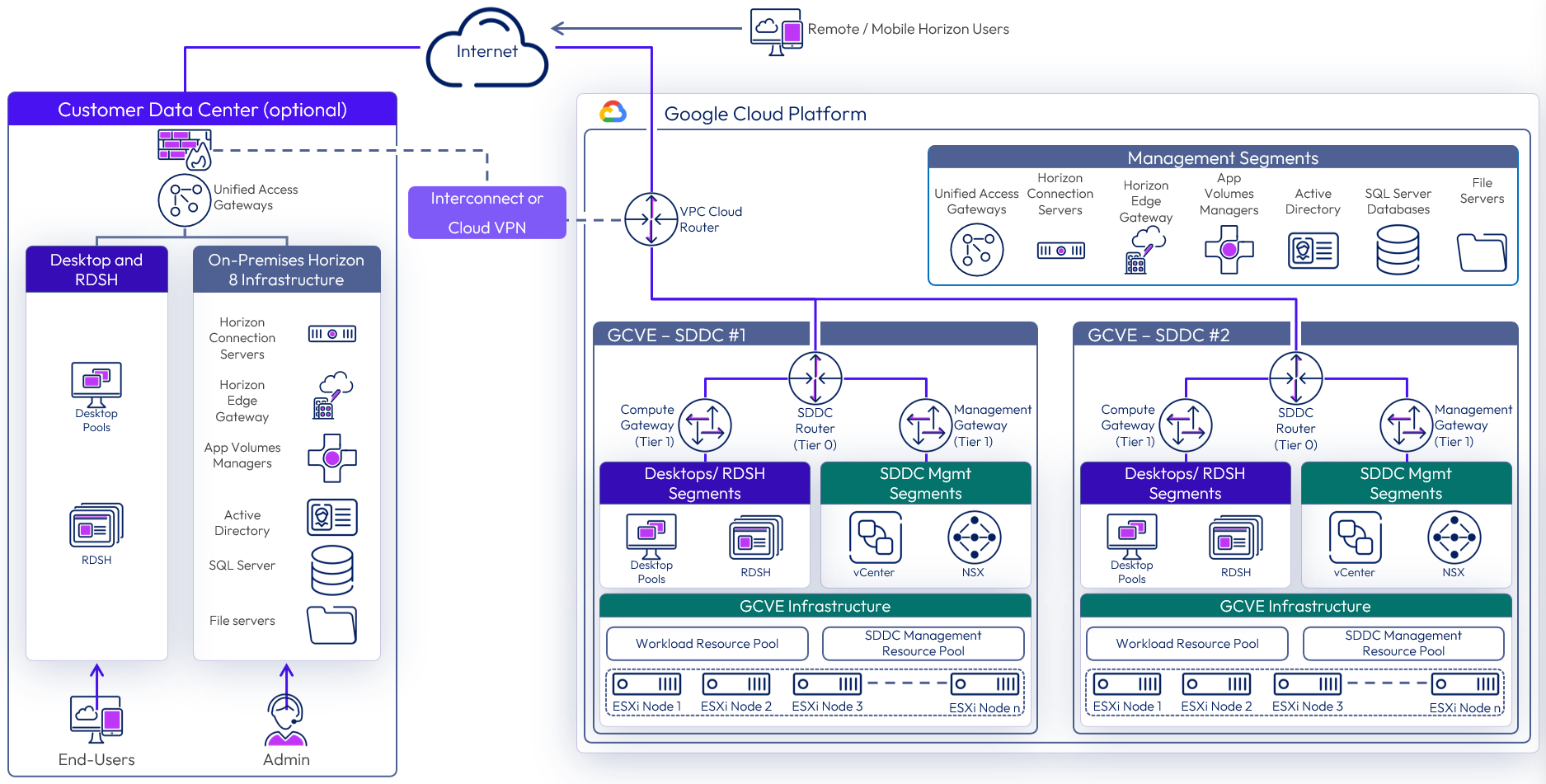Select the VPC Cloud Router icon
1546x784 pixels.
651,219
